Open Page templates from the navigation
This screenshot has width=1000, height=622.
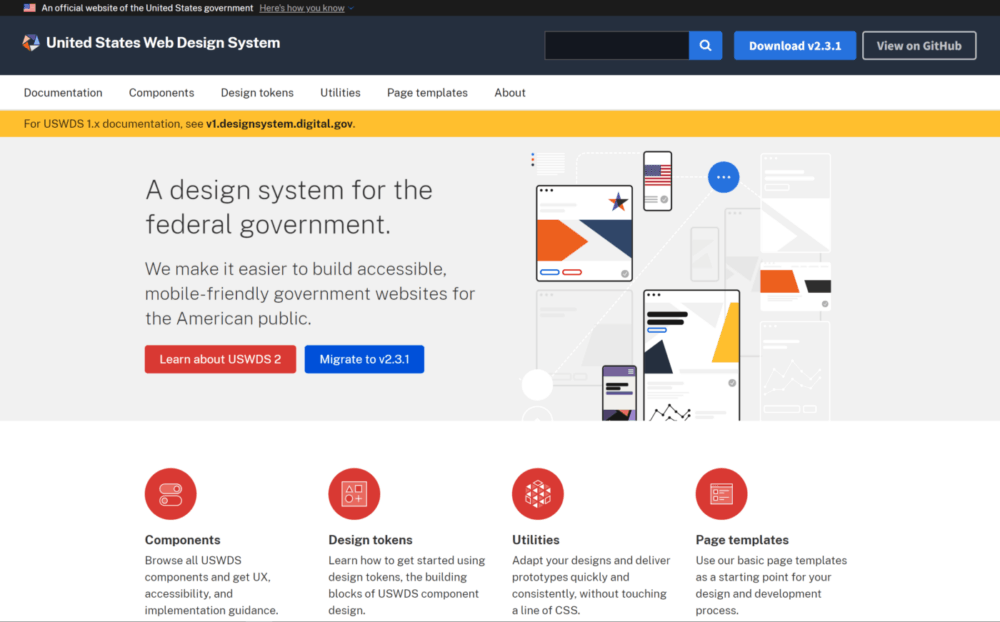tap(427, 92)
